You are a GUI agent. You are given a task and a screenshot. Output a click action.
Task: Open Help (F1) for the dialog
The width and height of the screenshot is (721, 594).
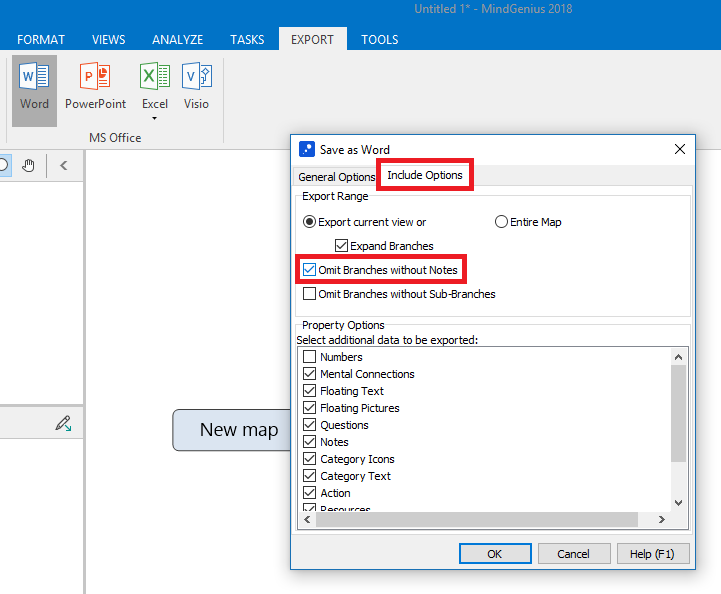tap(652, 554)
